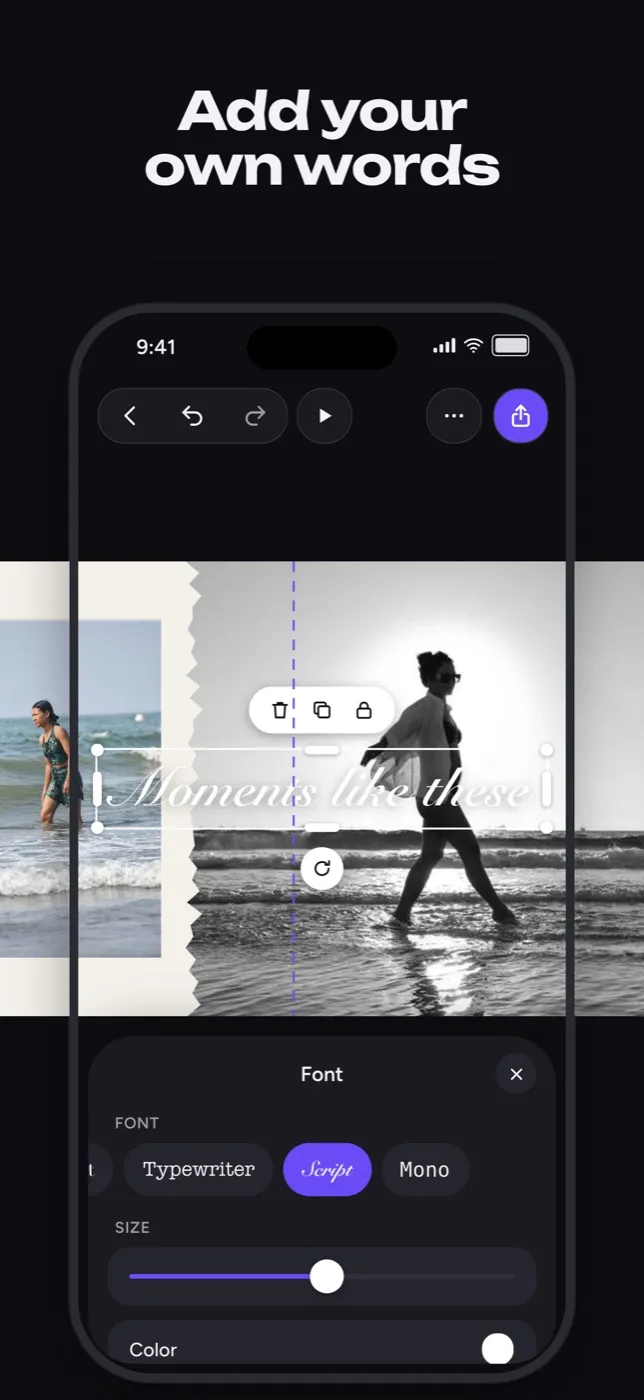Image resolution: width=644 pixels, height=1400 pixels.
Task: Tap the color beach photo thumbnail
Action: [x=80, y=788]
